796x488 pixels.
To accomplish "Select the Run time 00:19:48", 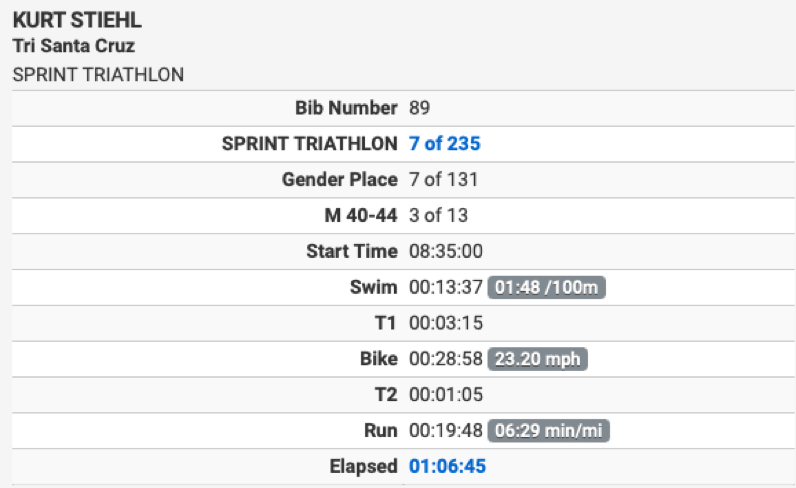I will coord(446,431).
